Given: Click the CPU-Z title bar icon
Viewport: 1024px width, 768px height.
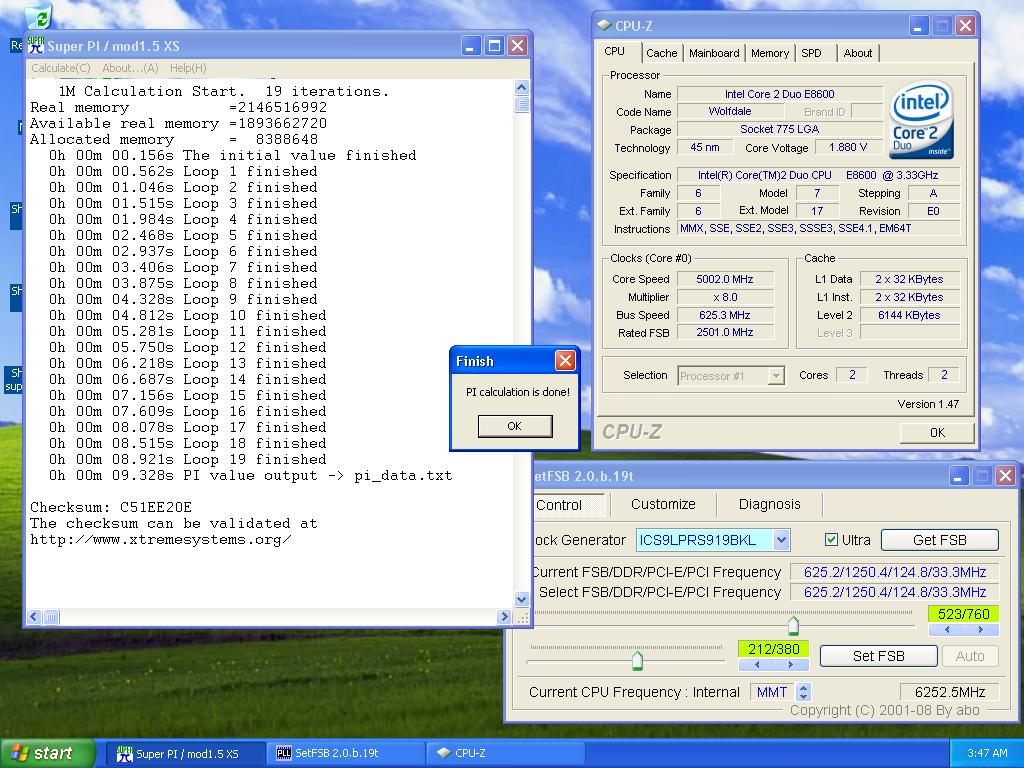Looking at the screenshot, I should click(604, 25).
